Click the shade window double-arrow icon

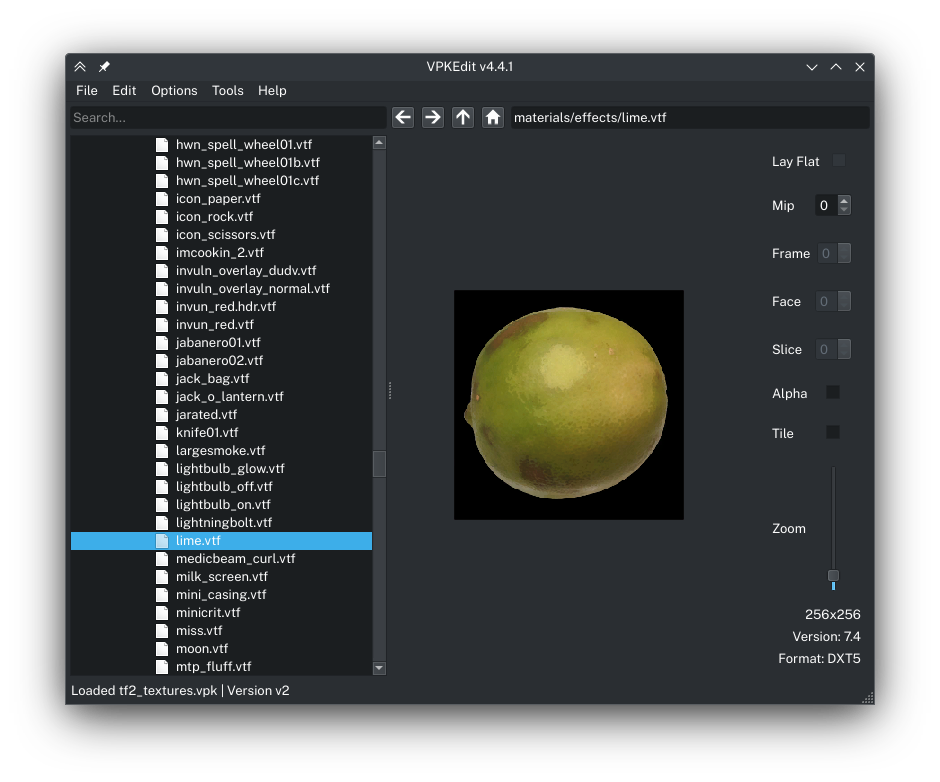(x=81, y=67)
